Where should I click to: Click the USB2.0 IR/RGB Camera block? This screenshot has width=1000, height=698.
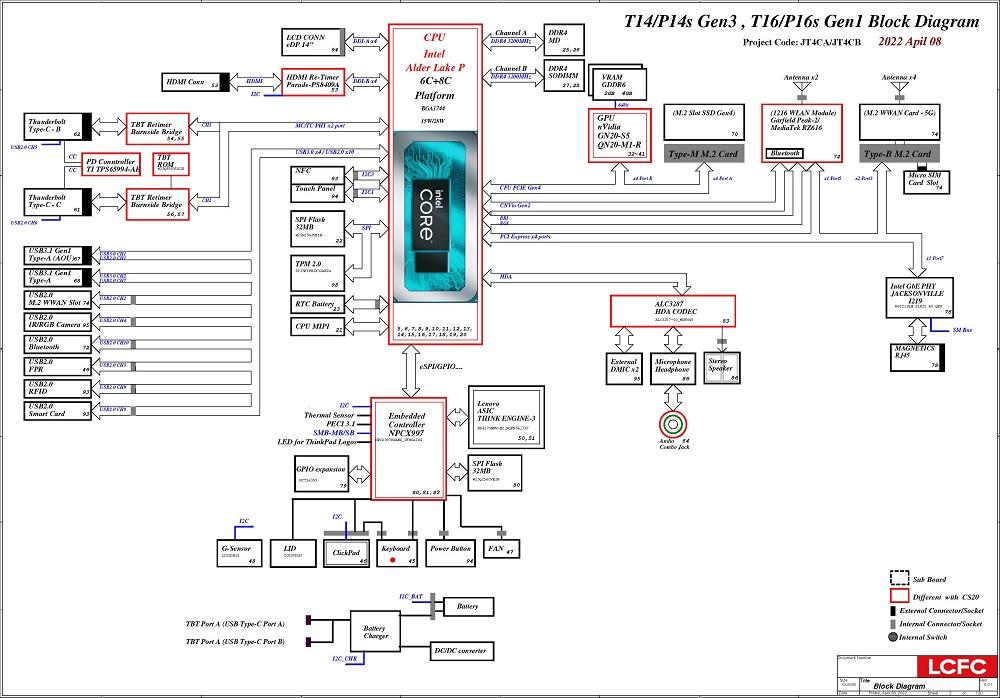tap(57, 322)
